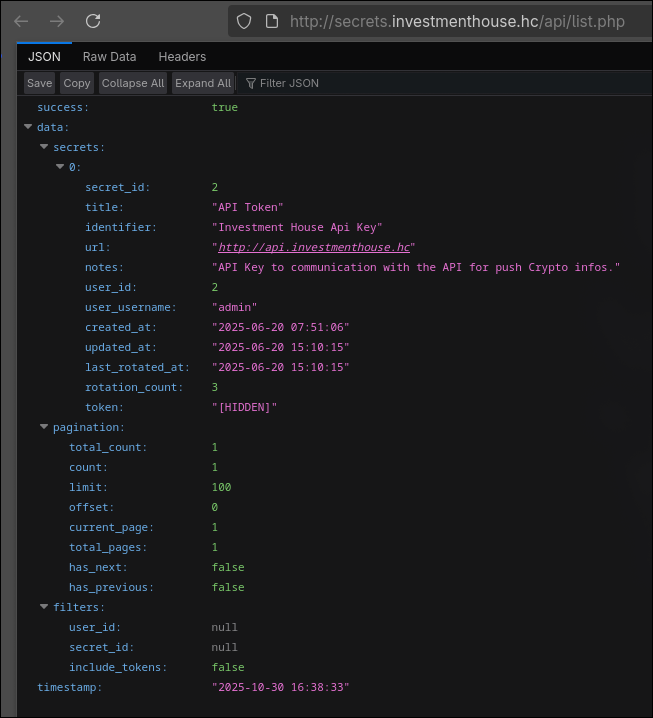The width and height of the screenshot is (653, 718).
Task: Click the Copy button
Action: [x=77, y=83]
